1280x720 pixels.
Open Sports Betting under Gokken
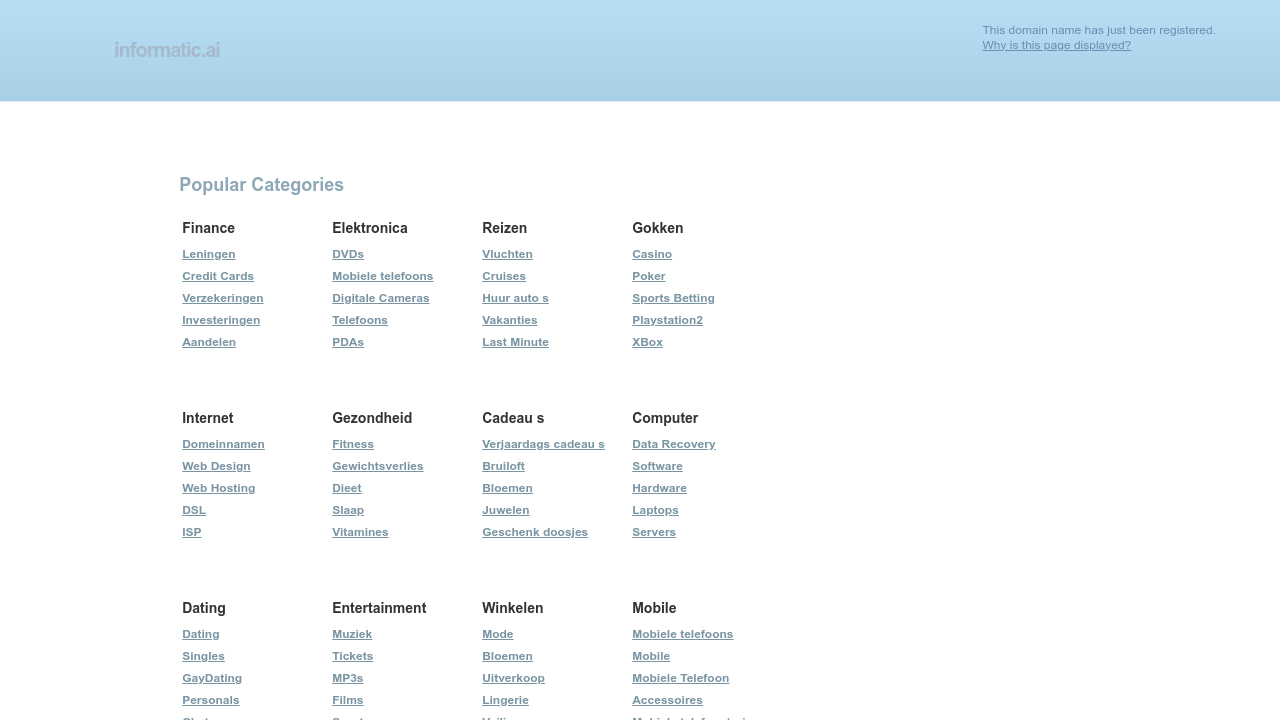[673, 298]
